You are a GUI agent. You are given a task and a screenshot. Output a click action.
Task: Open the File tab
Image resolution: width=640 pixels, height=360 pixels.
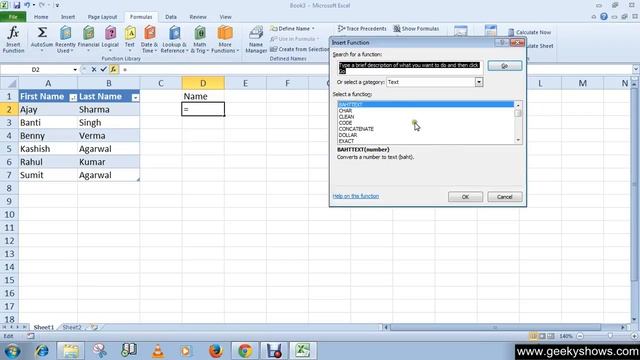(13, 17)
